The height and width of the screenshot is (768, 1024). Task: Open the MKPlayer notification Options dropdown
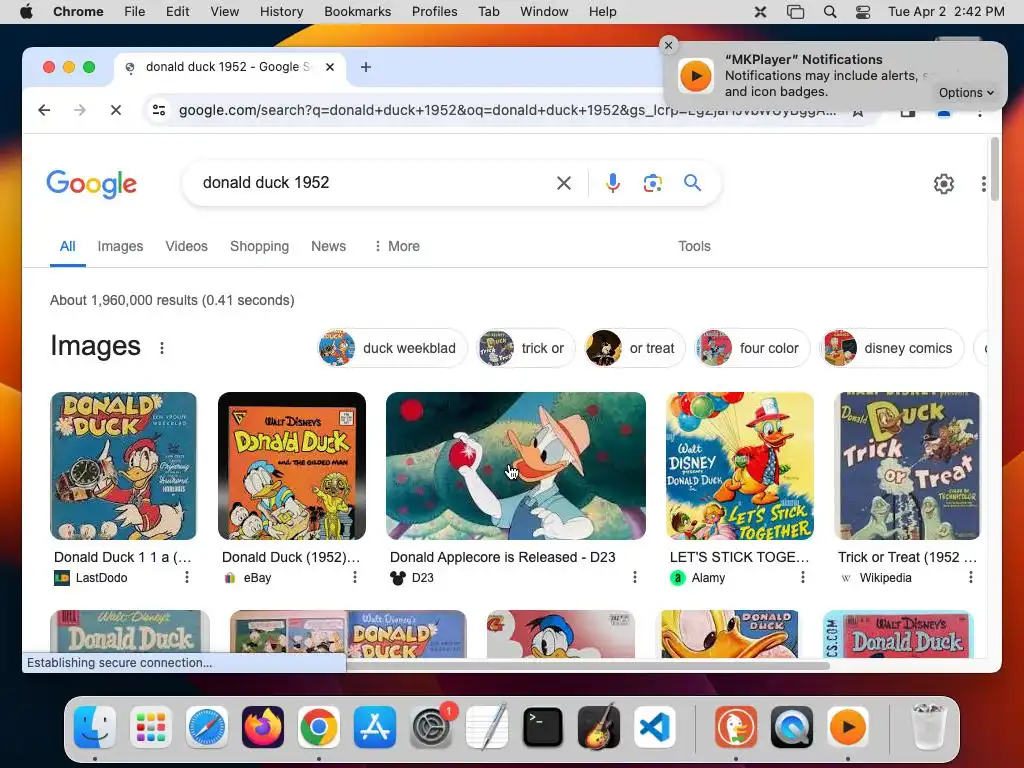tap(966, 93)
